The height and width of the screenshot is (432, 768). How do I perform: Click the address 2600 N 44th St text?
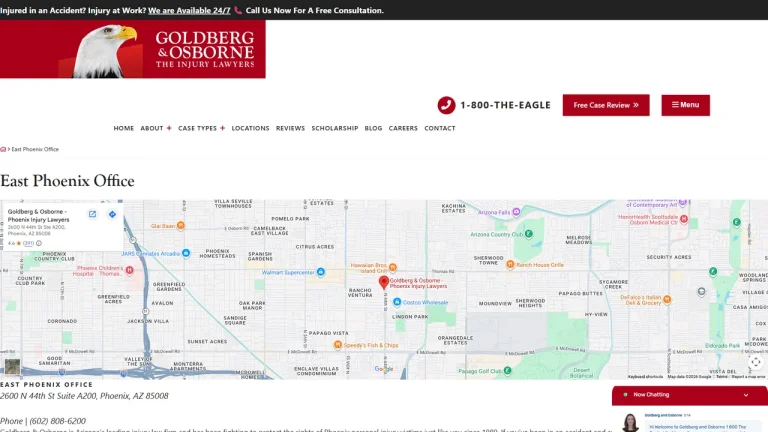[x=84, y=396]
